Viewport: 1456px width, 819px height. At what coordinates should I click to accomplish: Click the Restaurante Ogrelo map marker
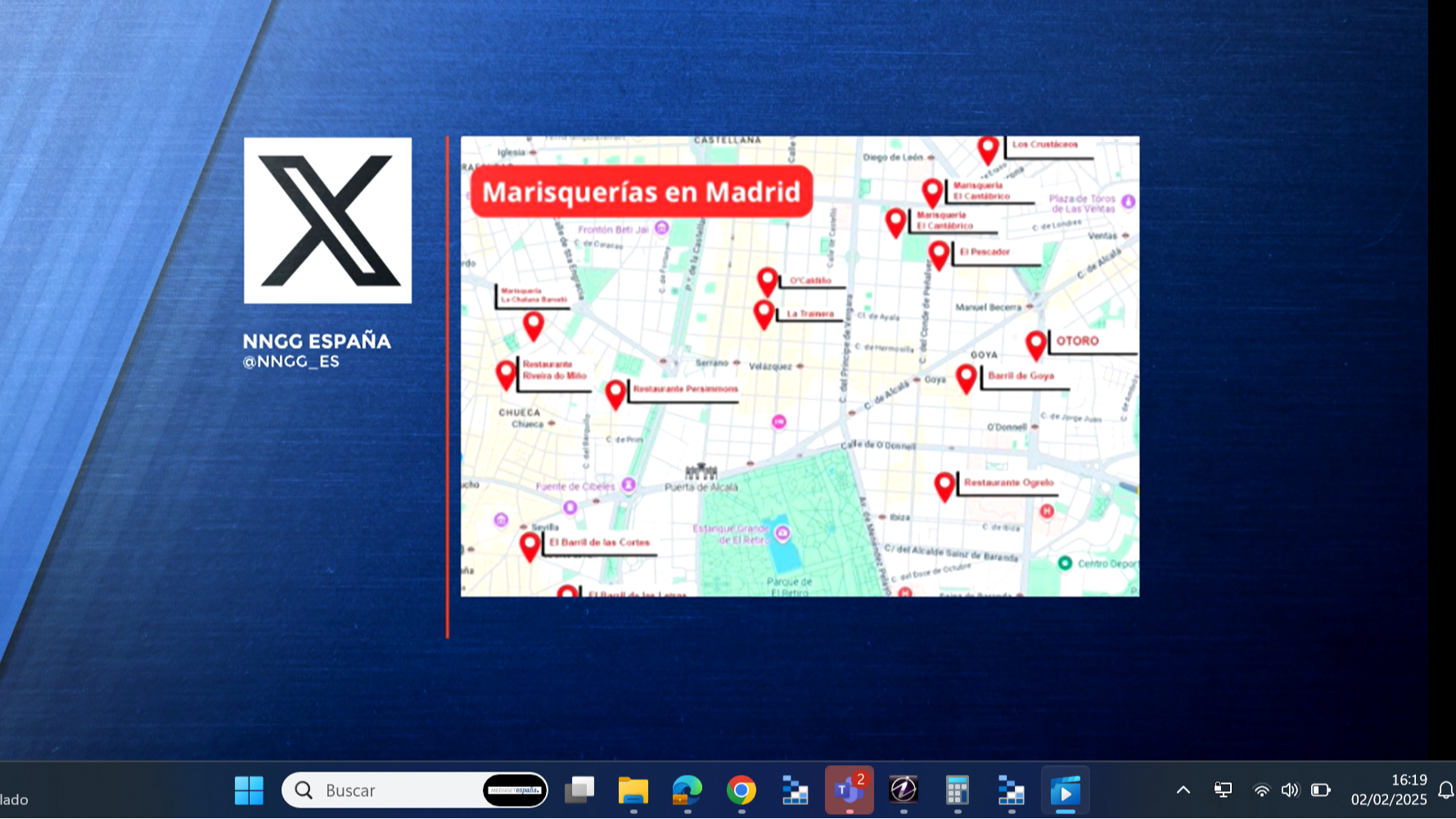944,485
